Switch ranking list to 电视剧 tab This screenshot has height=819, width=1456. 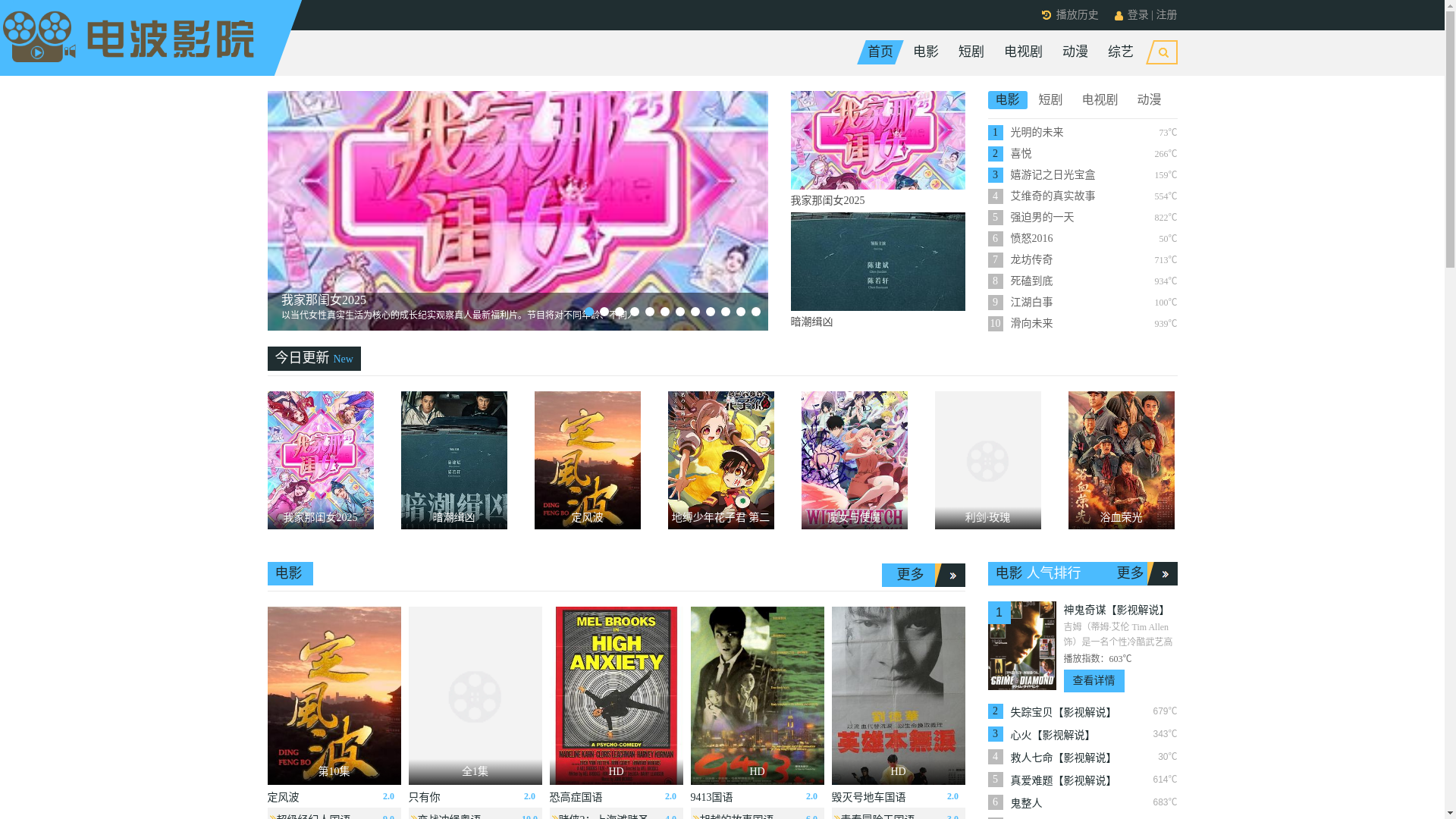point(1100,100)
